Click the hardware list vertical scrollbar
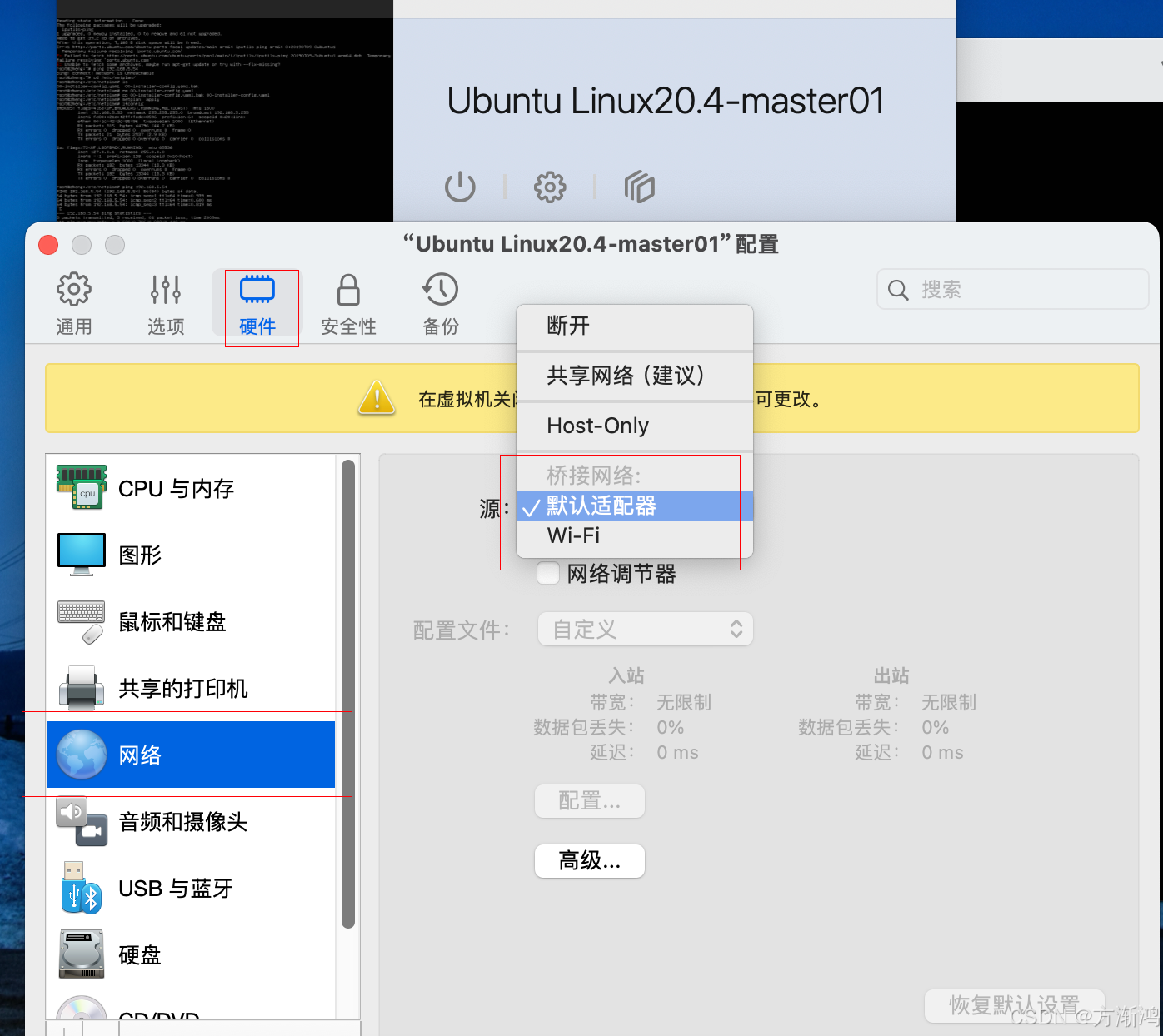This screenshot has width=1163, height=1036. pos(348,691)
